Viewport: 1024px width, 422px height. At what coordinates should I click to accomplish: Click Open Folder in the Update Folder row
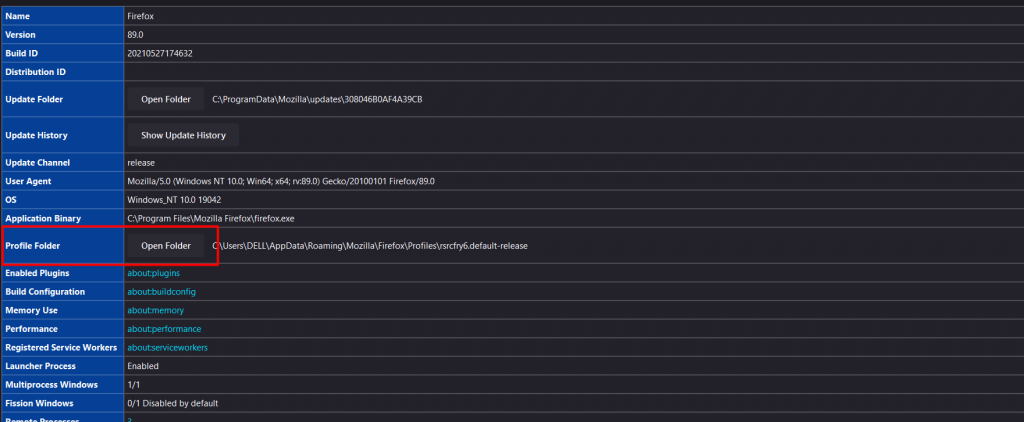tap(165, 99)
